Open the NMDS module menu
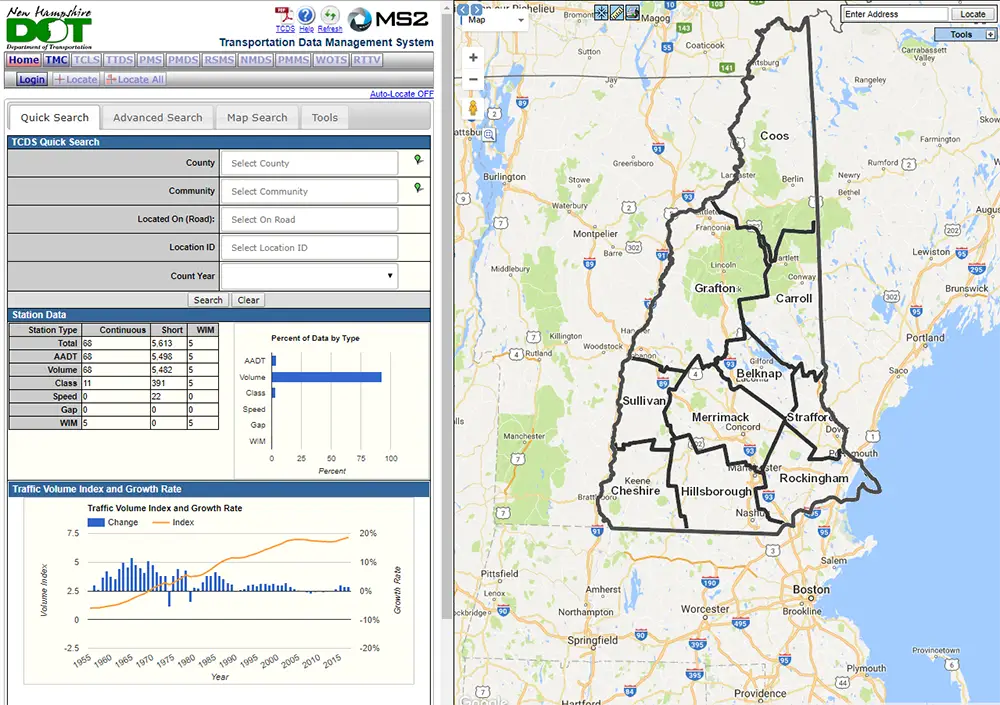This screenshot has height=705, width=1000. [256, 60]
